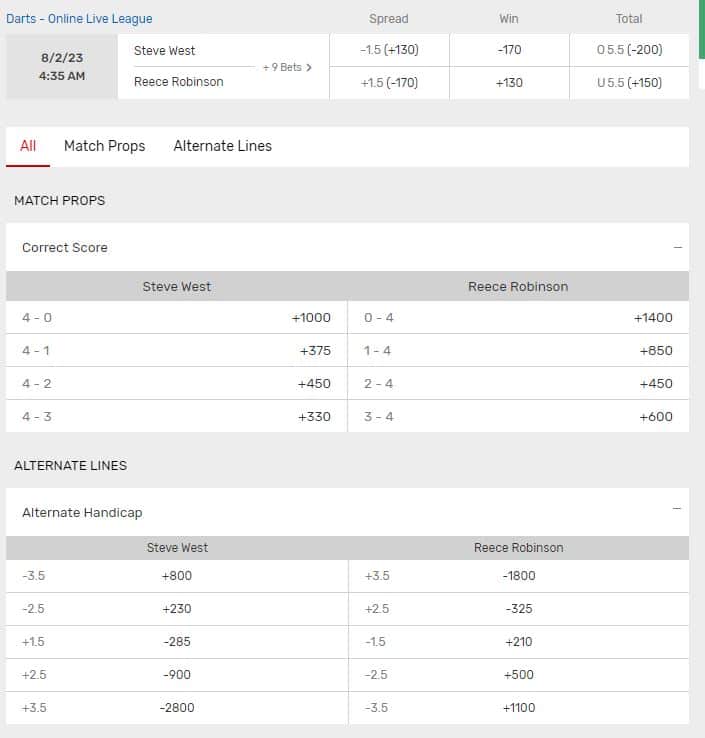Choose 0 - 4 correct score at +1400
This screenshot has height=738, width=705.
518,318
